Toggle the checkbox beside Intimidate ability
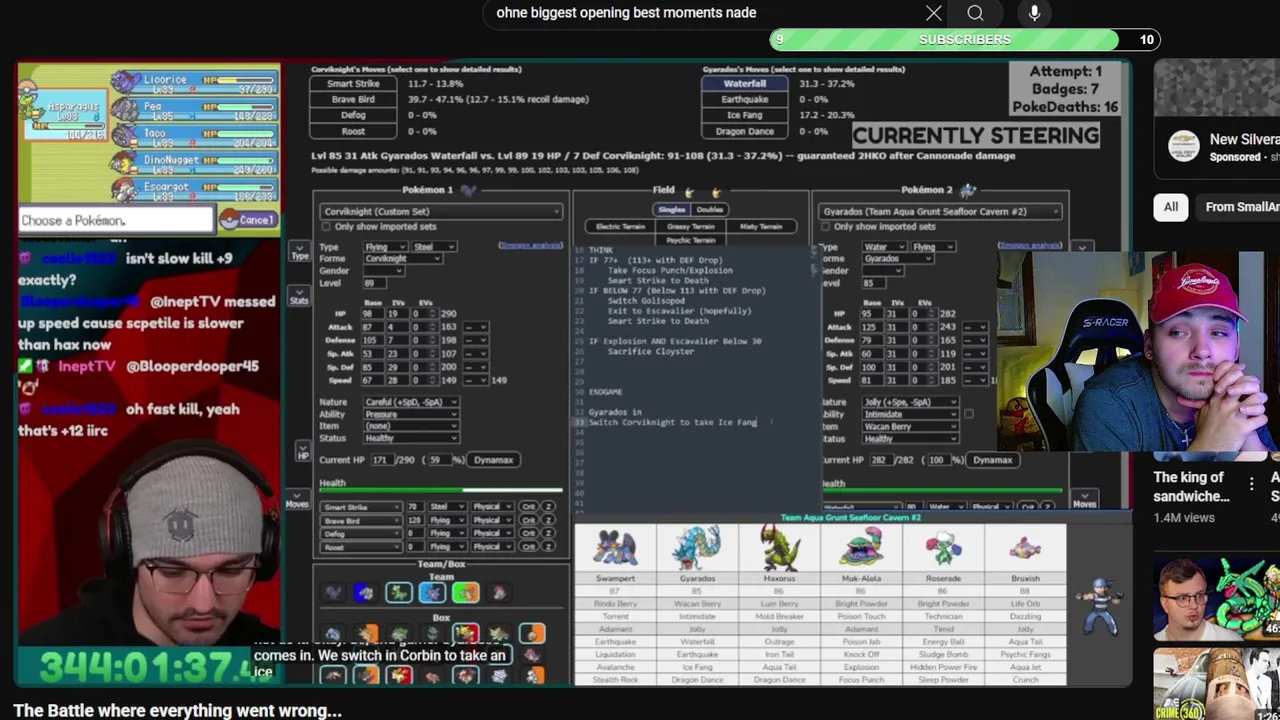1280x720 pixels. (x=968, y=414)
